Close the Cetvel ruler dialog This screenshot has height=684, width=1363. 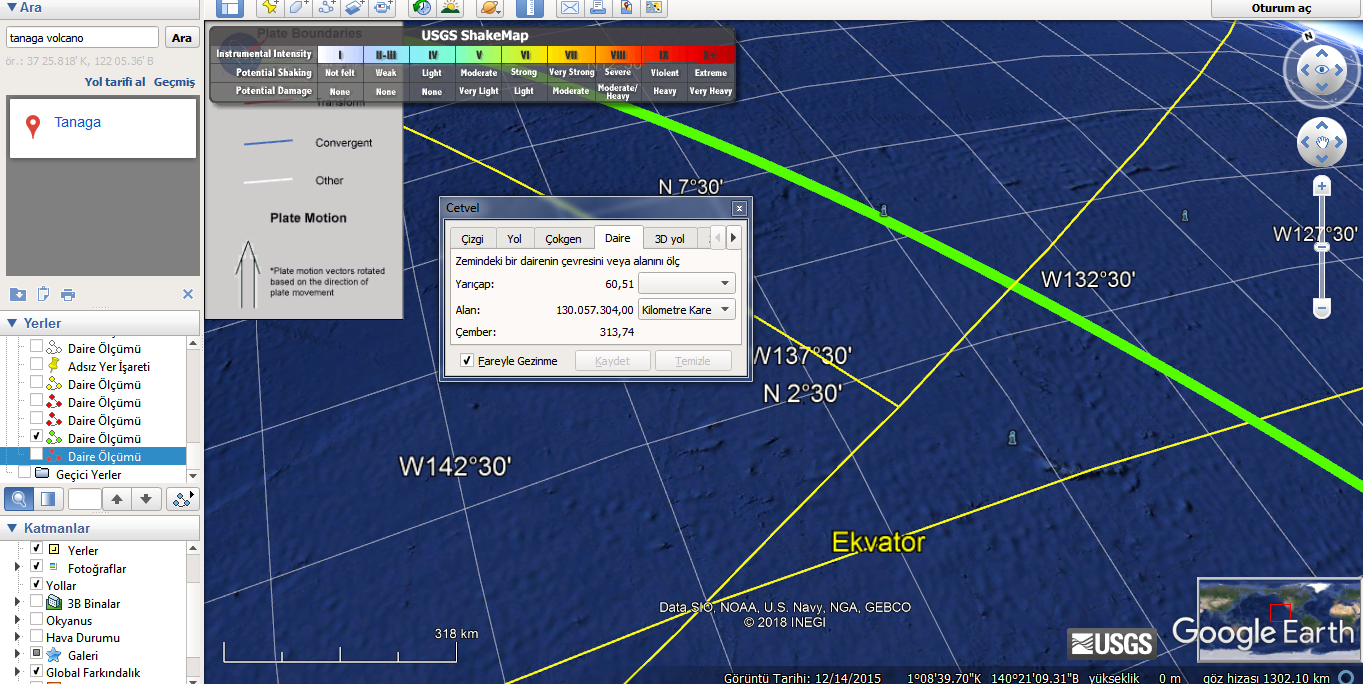739,208
